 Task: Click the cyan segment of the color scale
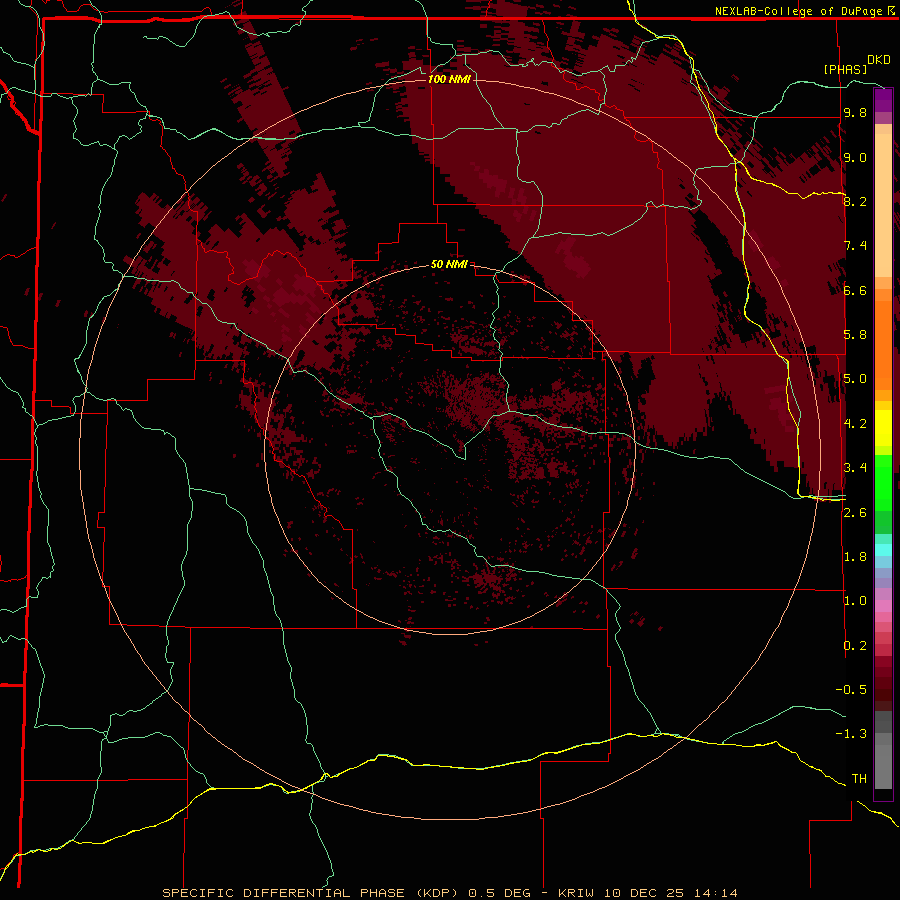[x=883, y=550]
